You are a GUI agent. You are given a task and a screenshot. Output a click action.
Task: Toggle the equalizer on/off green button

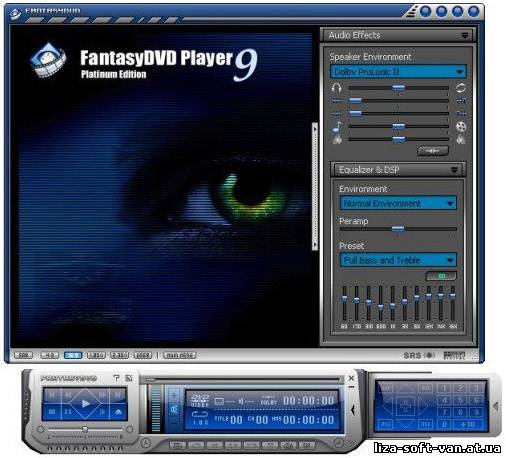point(441,276)
